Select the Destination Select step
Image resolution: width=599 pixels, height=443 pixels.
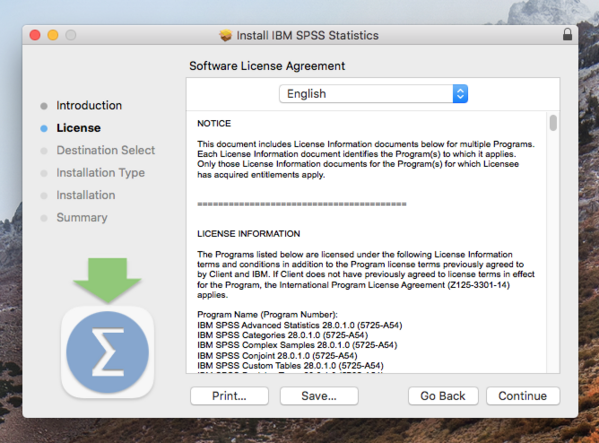click(x=106, y=150)
